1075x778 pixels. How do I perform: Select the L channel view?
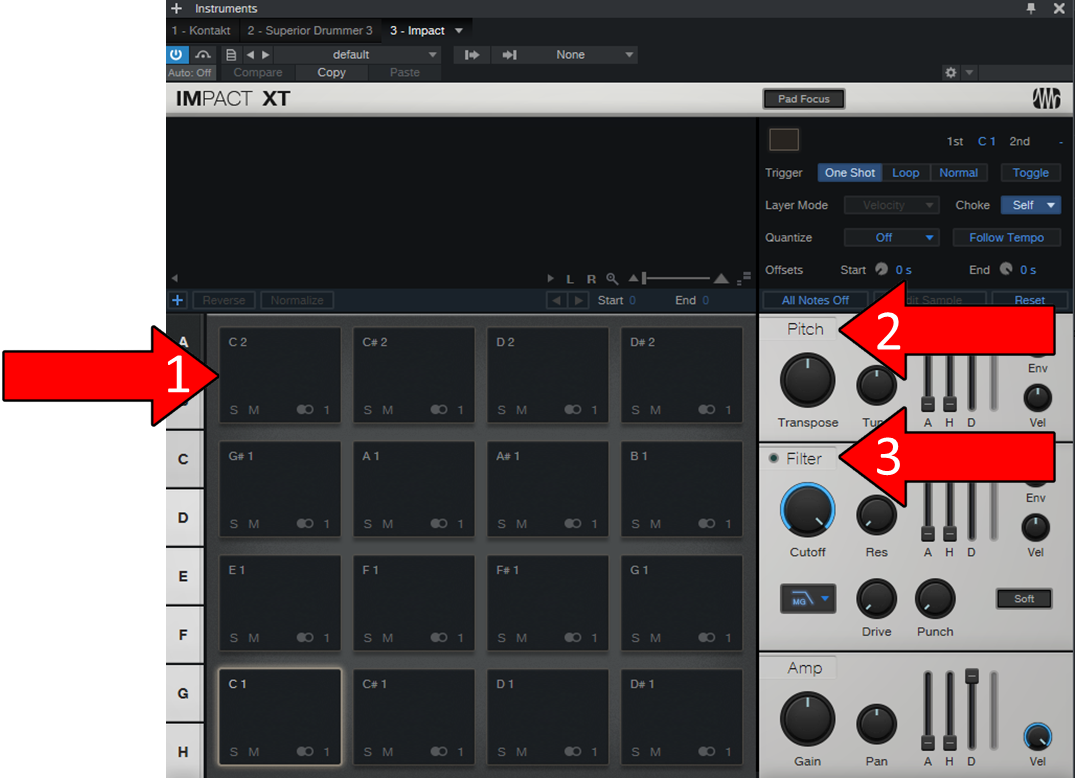[570, 279]
